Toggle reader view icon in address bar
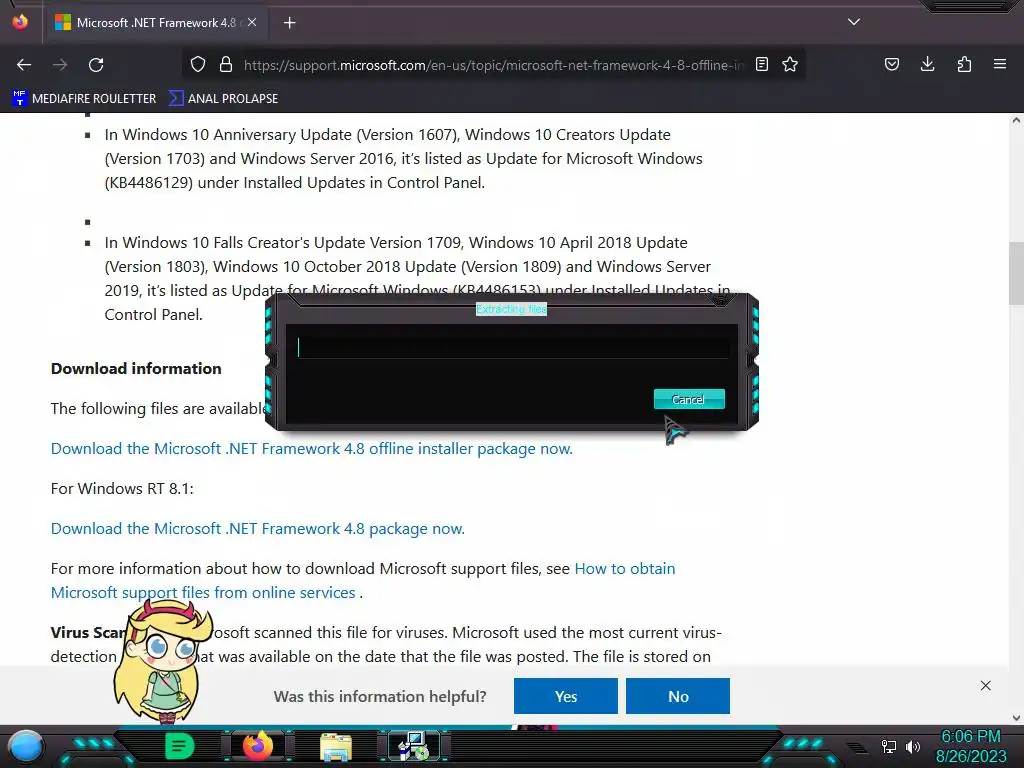The image size is (1024, 768). [761, 65]
